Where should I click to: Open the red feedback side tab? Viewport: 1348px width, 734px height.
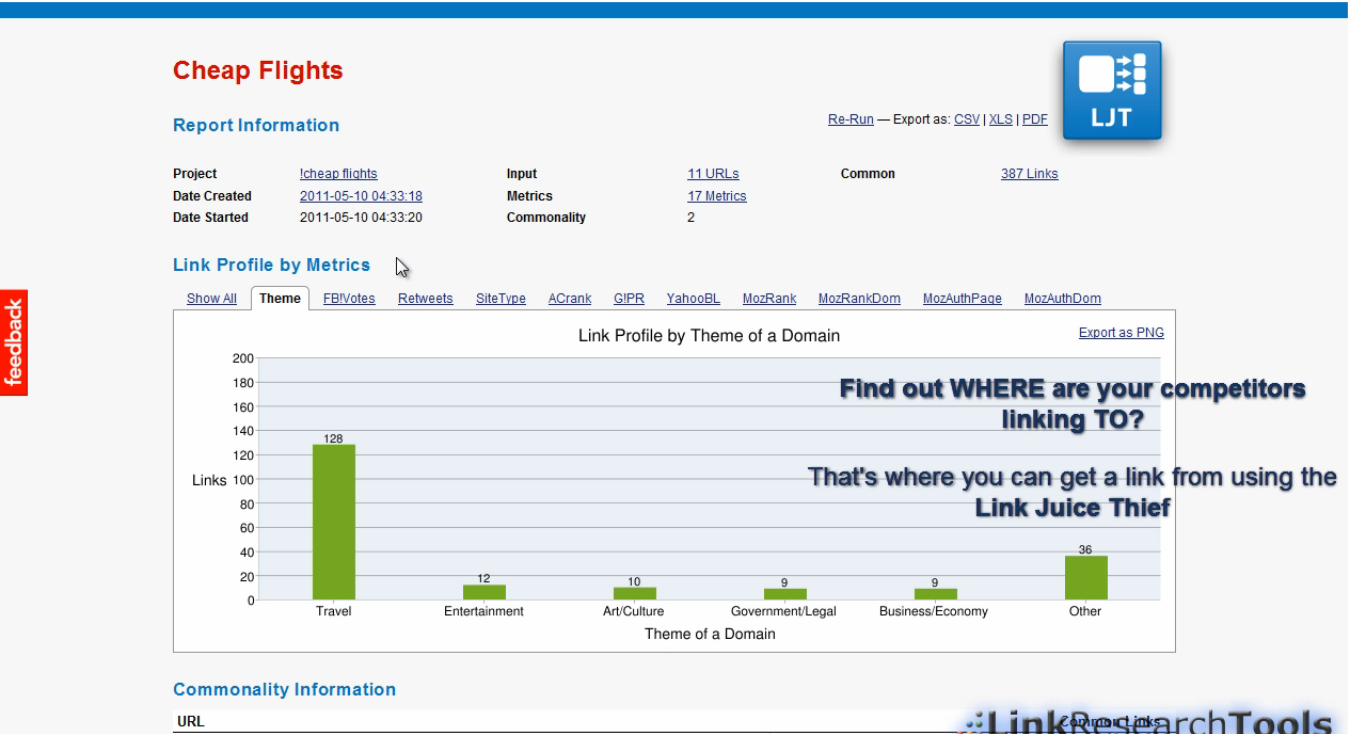coord(13,343)
